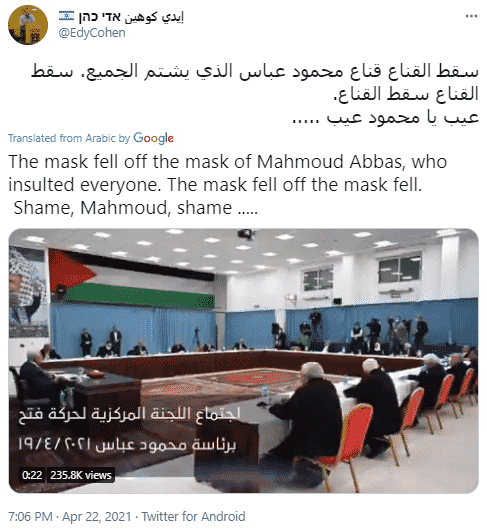The height and width of the screenshot is (532, 487).
Task: Click the Apr 22, 2021 date
Action: [x=97, y=517]
